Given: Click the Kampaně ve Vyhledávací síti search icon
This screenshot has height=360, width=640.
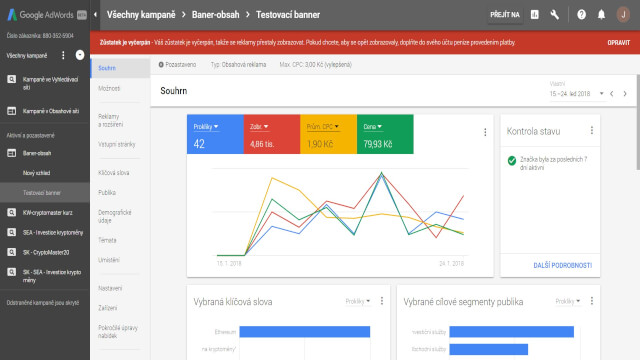Looking at the screenshot, I should pyautogui.click(x=11, y=79).
